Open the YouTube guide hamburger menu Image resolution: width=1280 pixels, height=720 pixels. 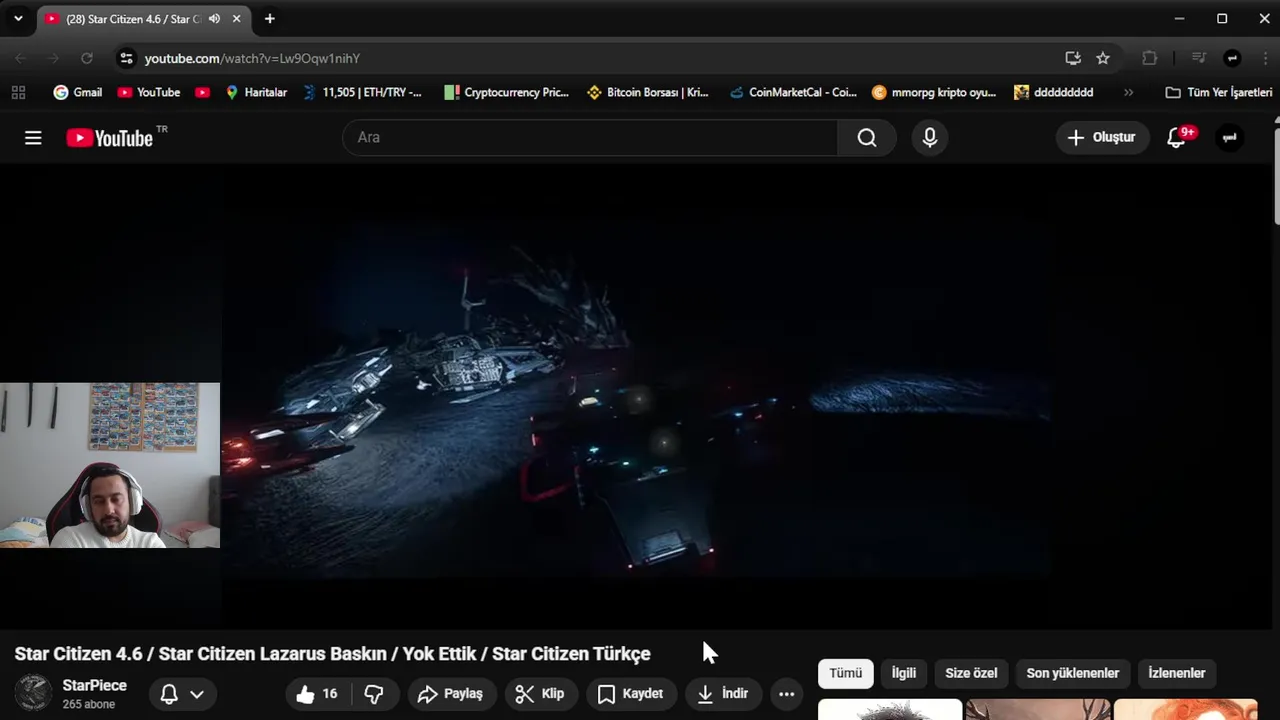coord(33,138)
